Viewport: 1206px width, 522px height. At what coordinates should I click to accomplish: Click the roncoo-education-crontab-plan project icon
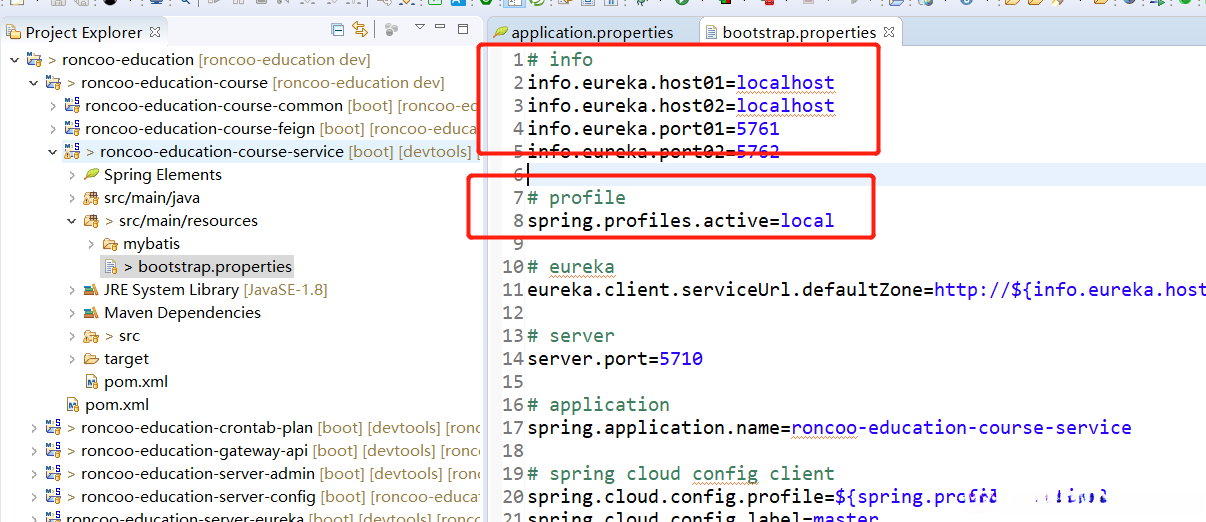point(52,428)
